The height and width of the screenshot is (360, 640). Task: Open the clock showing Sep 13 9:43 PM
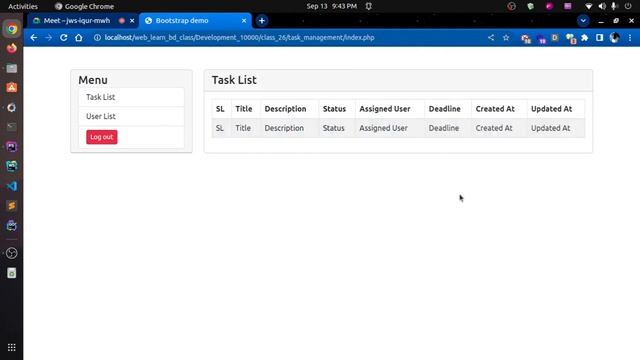[x=331, y=6]
